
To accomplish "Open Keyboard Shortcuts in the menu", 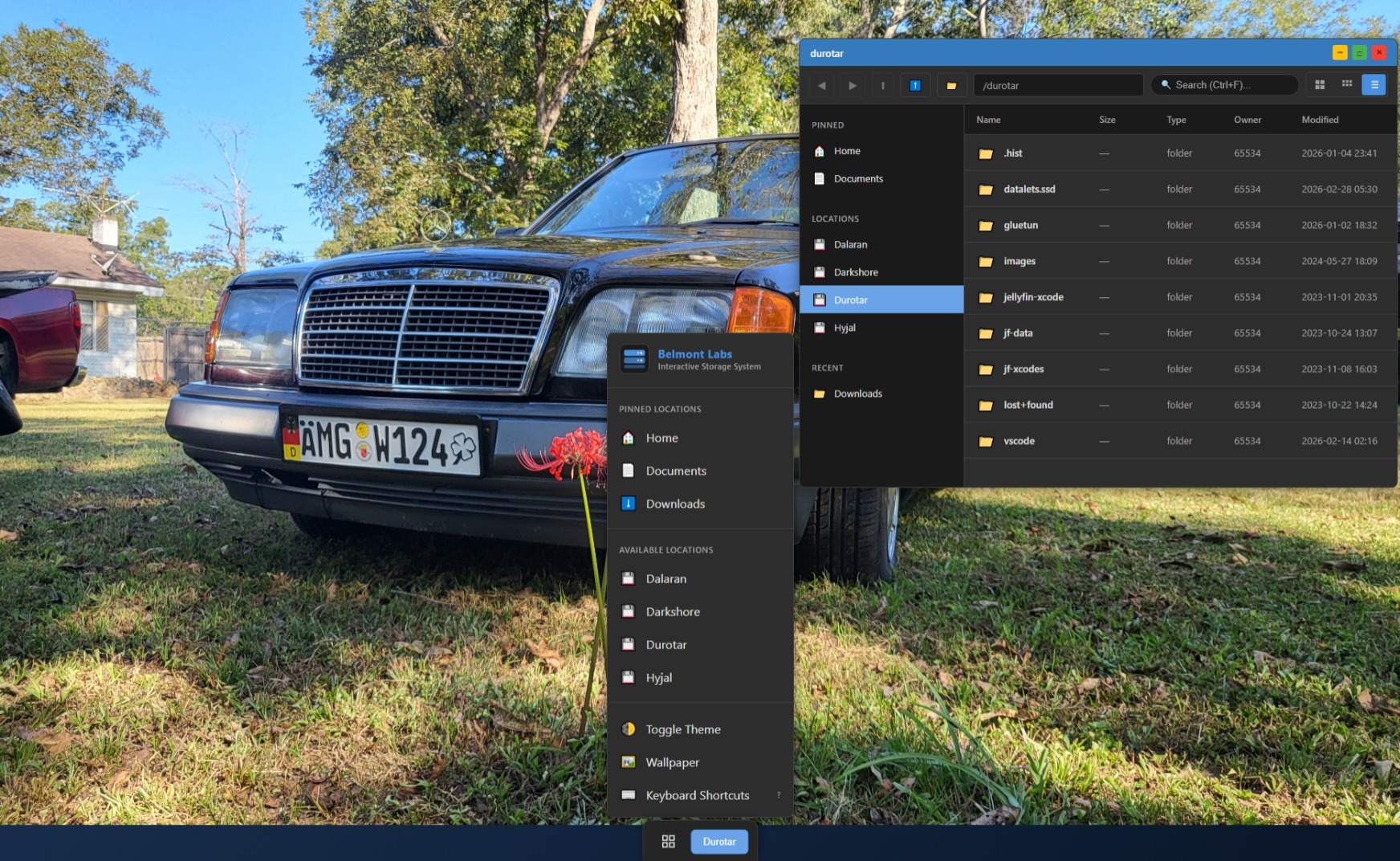I will pyautogui.click(x=698, y=795).
